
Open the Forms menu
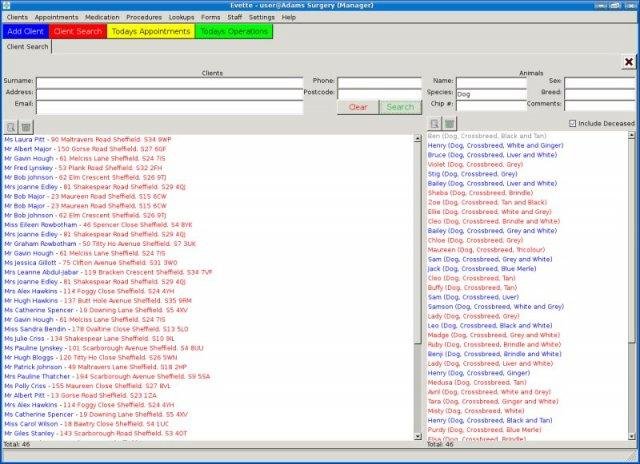tap(210, 17)
